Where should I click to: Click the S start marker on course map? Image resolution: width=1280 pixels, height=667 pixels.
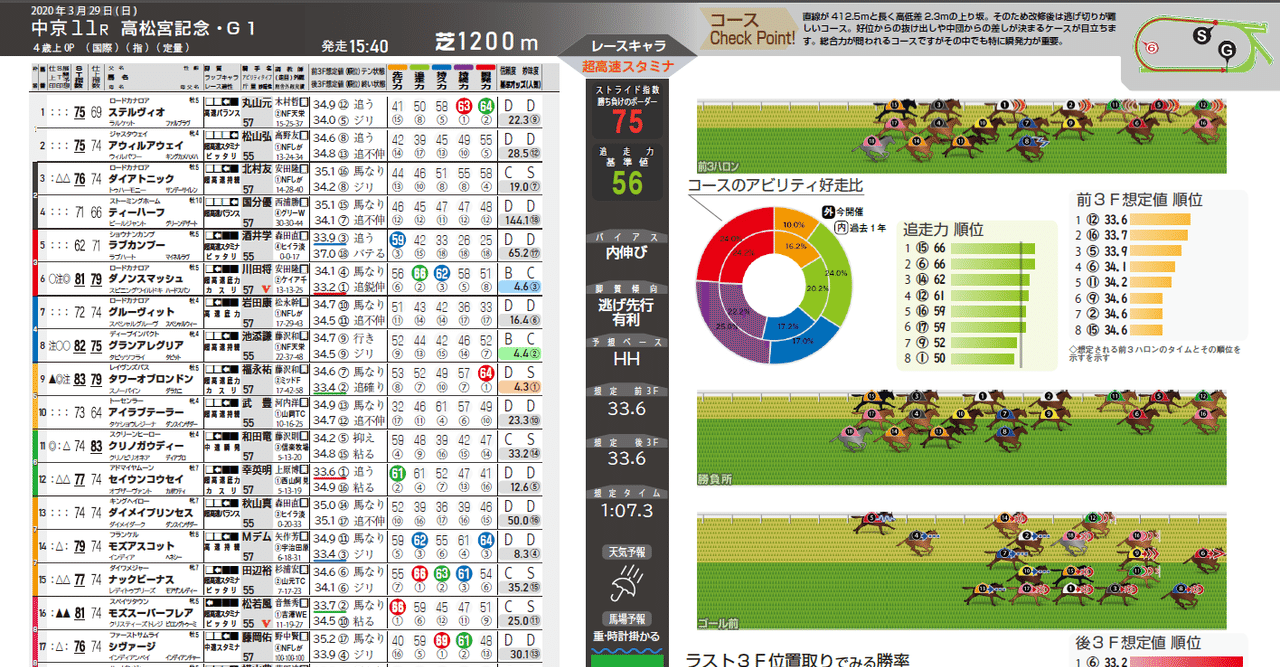click(1201, 35)
